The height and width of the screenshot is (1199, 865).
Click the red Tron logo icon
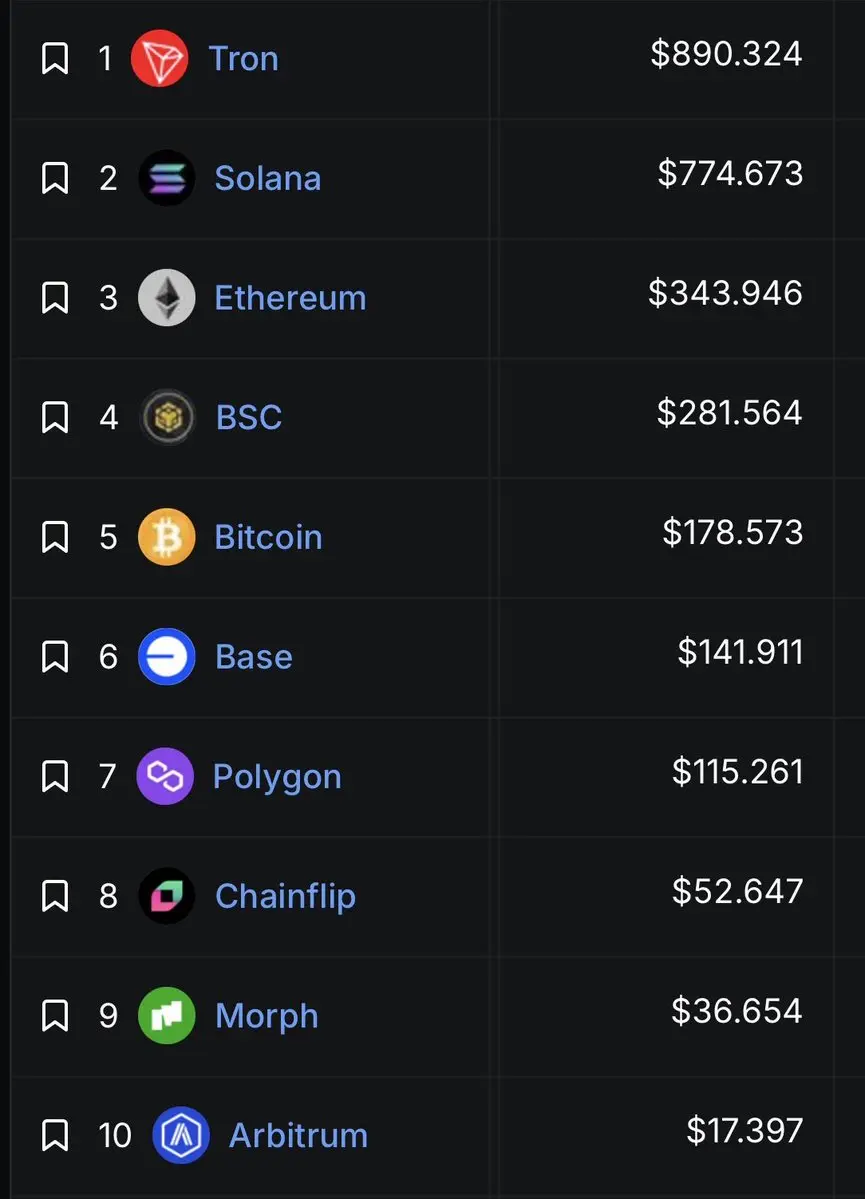tap(159, 58)
